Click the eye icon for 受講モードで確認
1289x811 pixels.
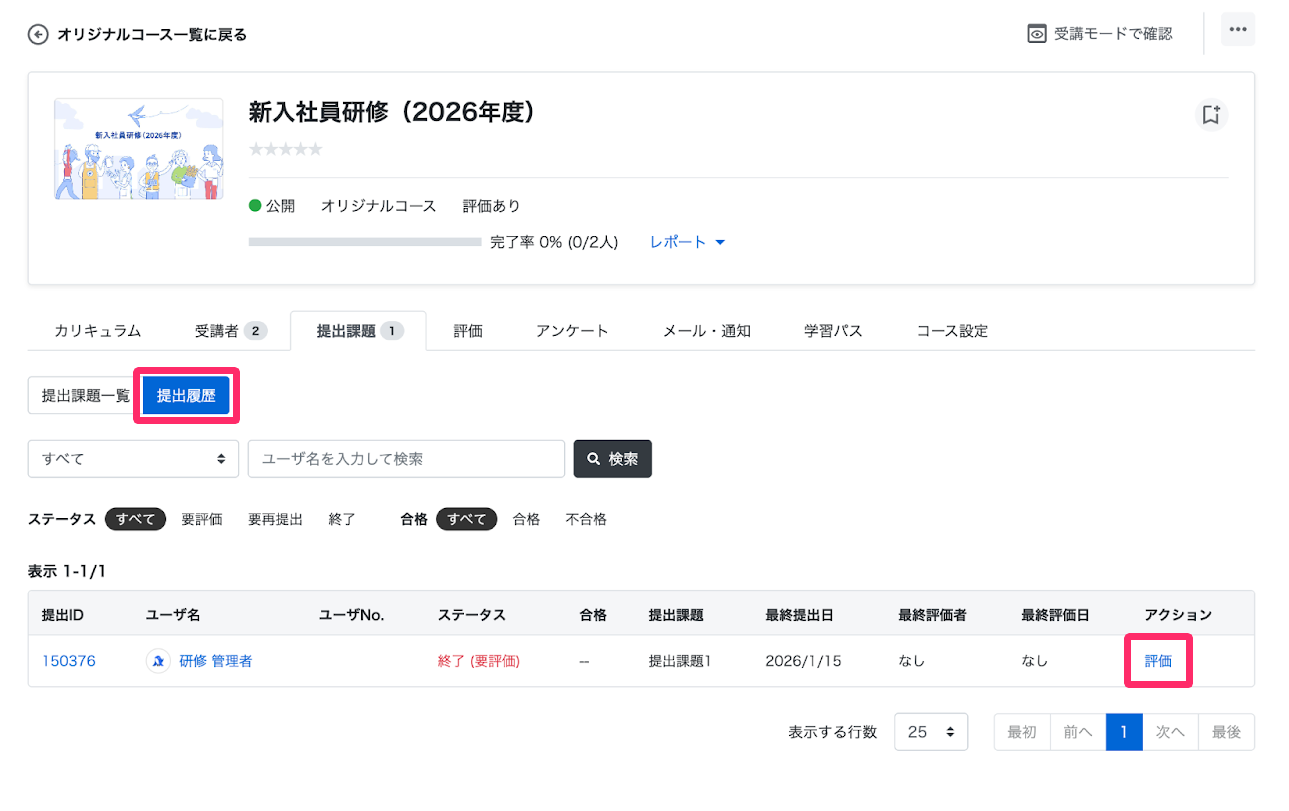pyautogui.click(x=1037, y=34)
